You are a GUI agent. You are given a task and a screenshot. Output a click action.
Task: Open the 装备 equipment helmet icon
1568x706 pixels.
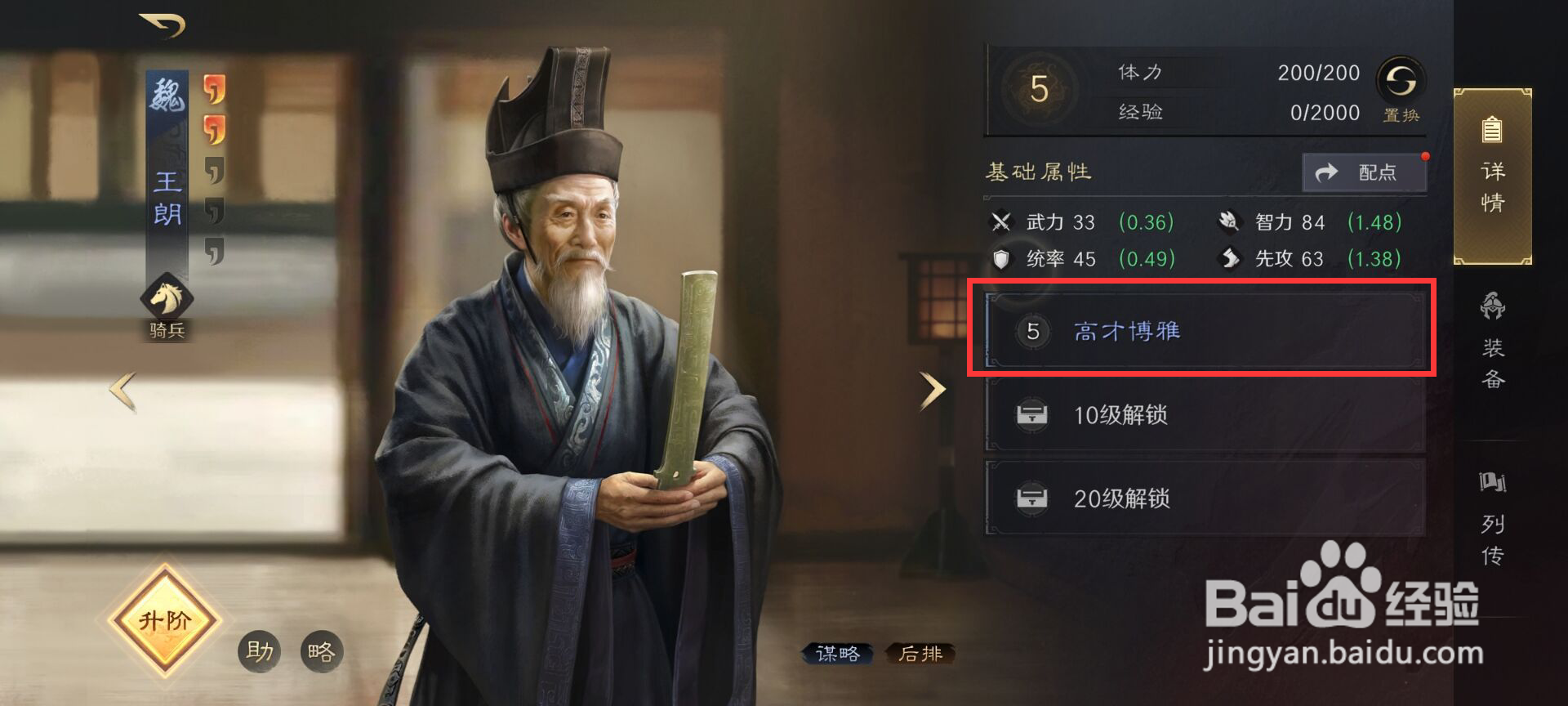[1493, 307]
